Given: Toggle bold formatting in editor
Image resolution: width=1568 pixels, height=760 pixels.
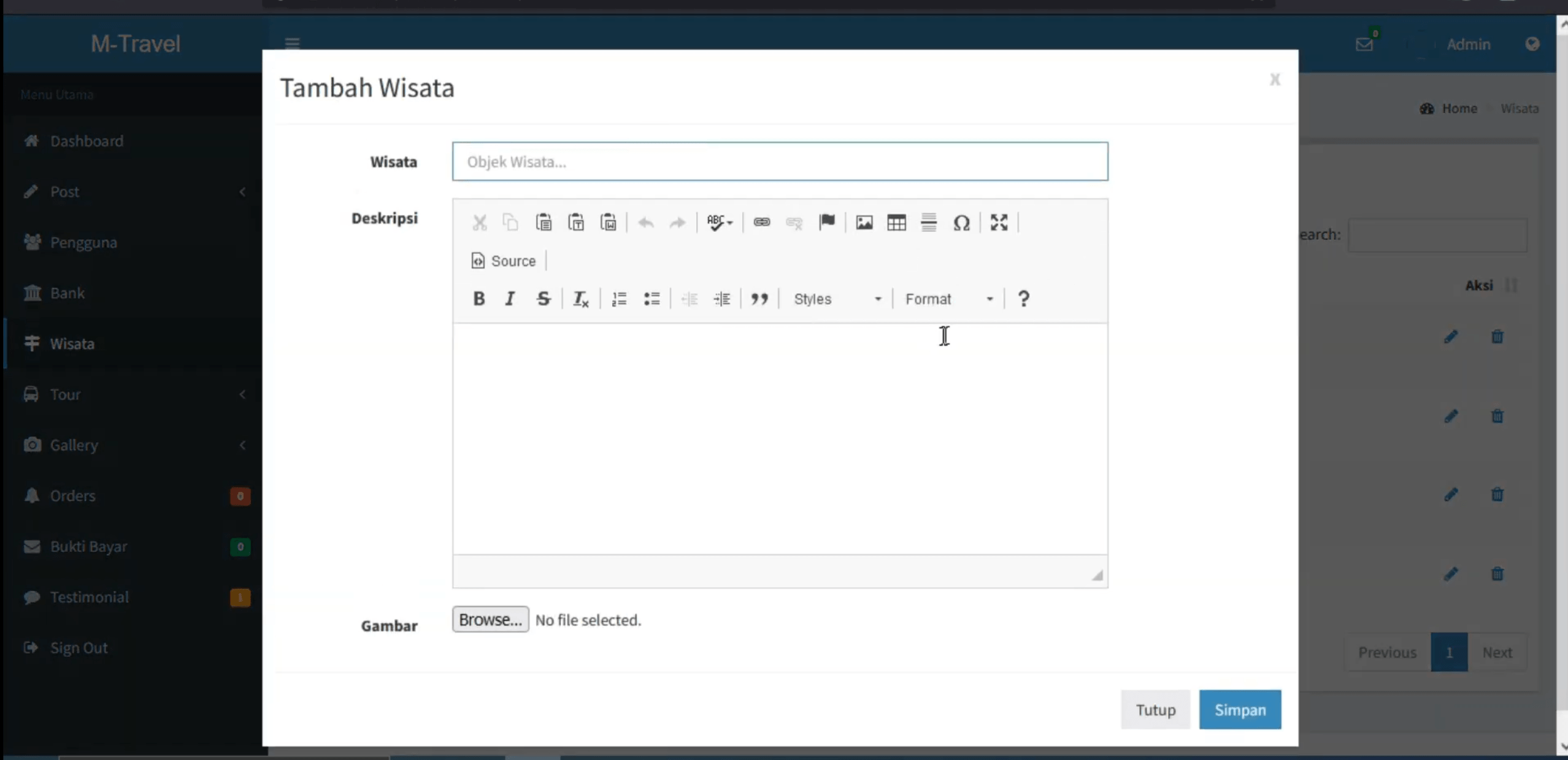Looking at the screenshot, I should (x=478, y=299).
